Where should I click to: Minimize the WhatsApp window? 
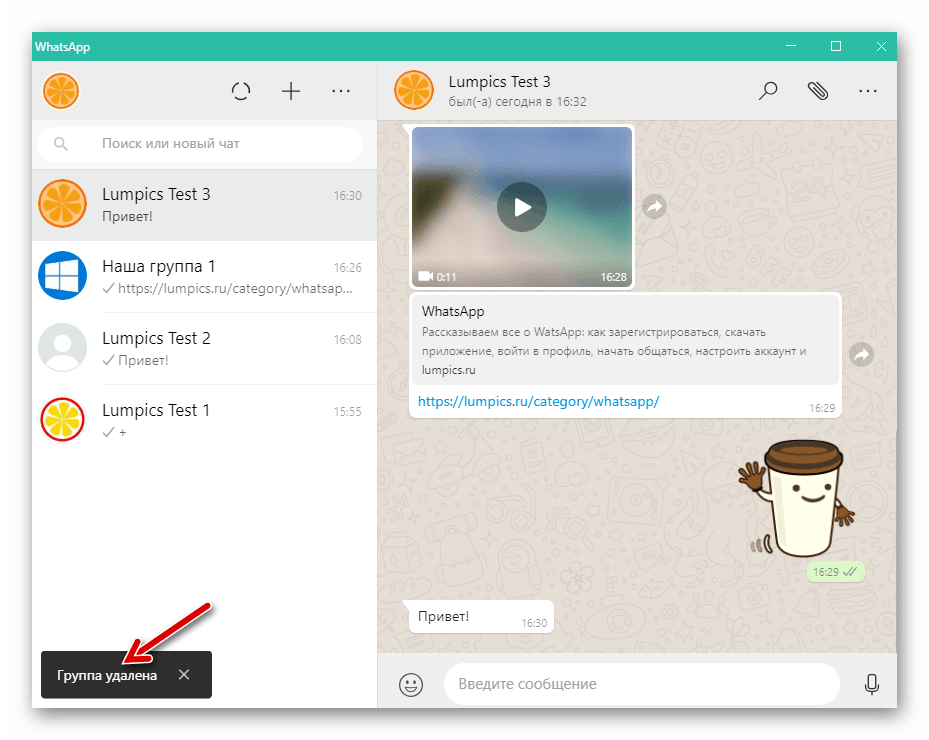coord(791,46)
